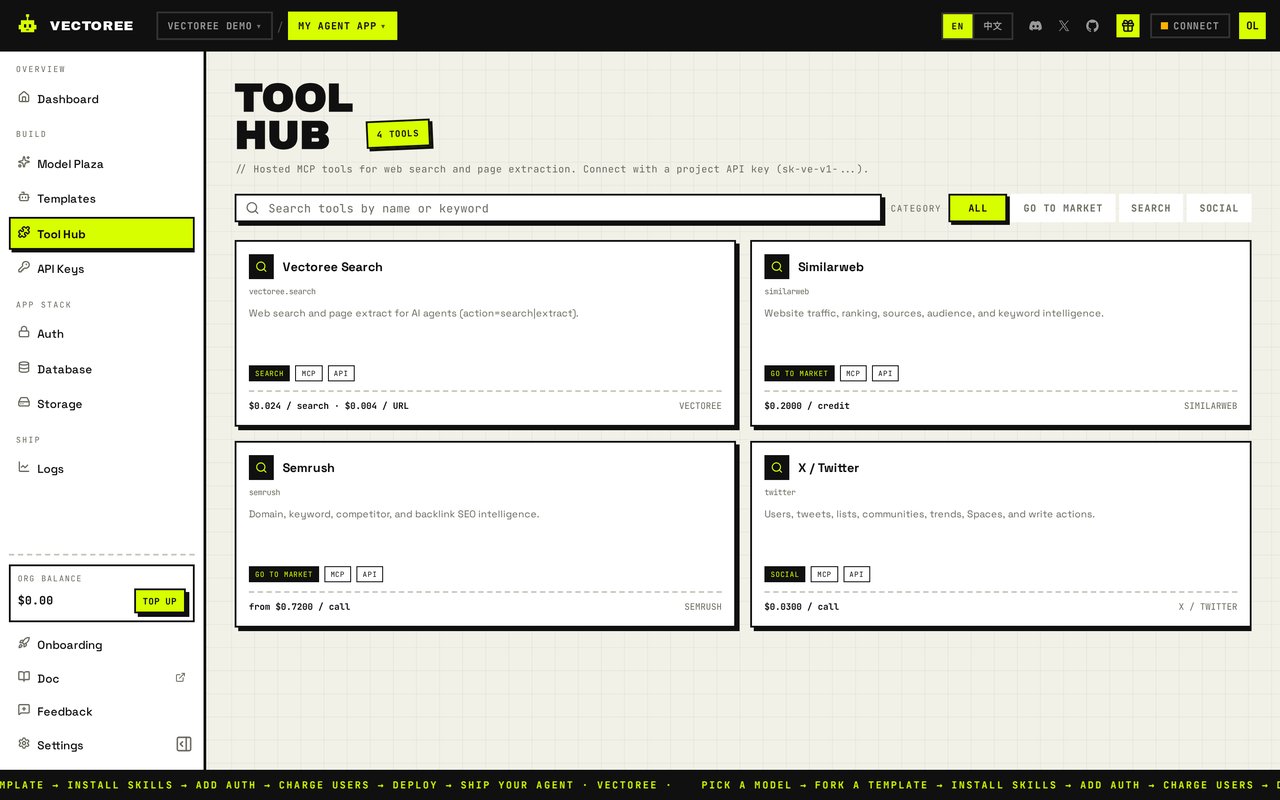Screen dimensions: 1280x800
Task: Click the magnifier icon in search field
Action: click(x=252, y=208)
